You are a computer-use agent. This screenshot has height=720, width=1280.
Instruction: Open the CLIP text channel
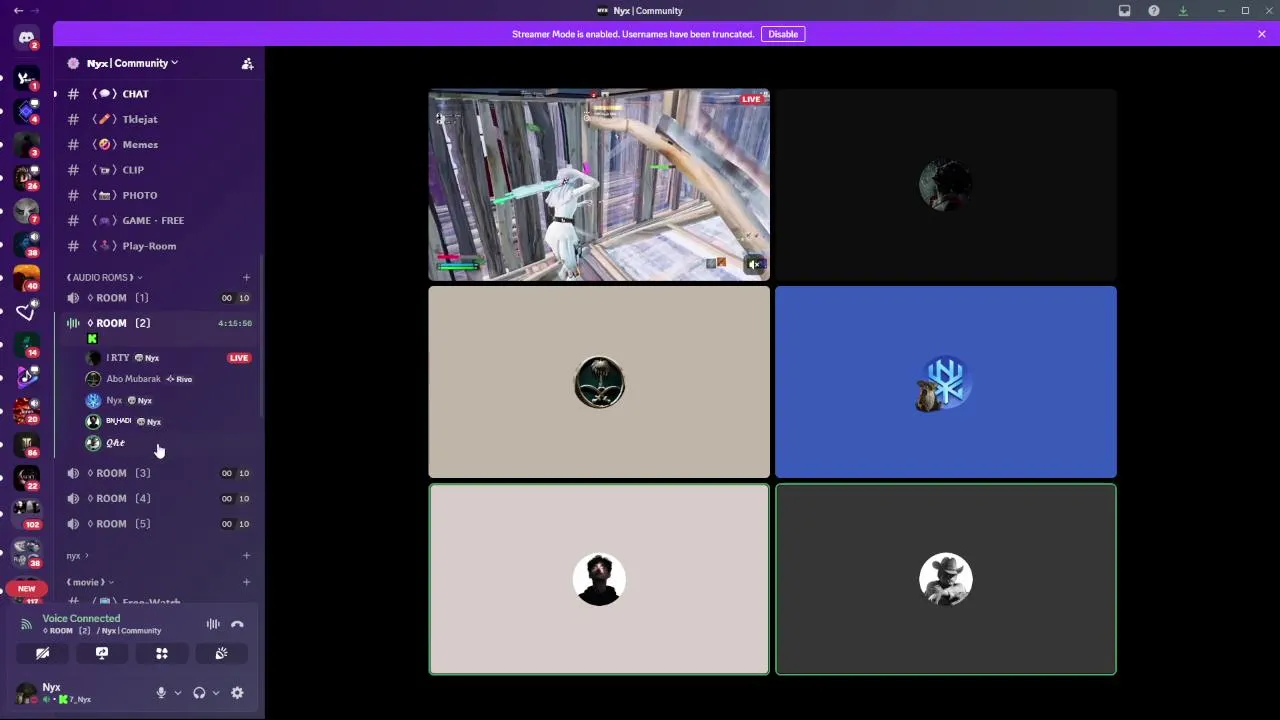coord(159,170)
